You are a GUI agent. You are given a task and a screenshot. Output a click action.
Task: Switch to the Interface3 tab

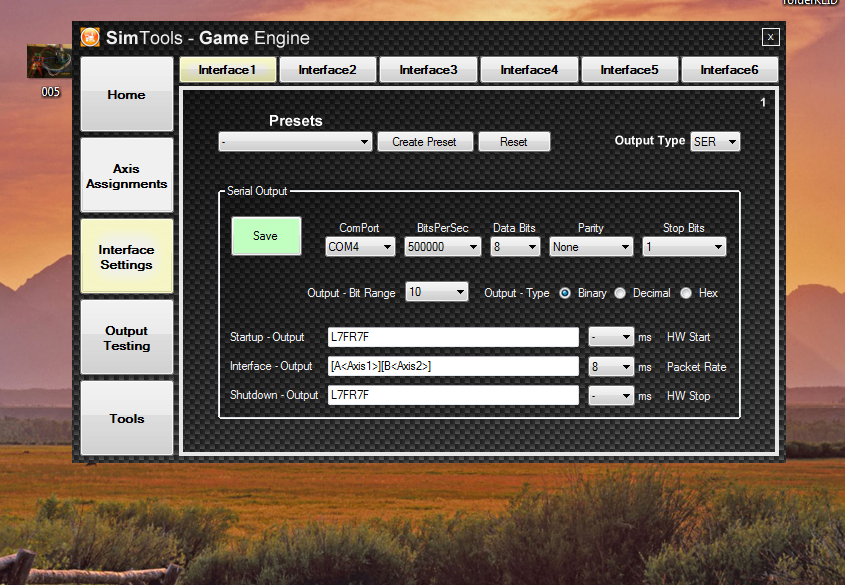click(428, 70)
